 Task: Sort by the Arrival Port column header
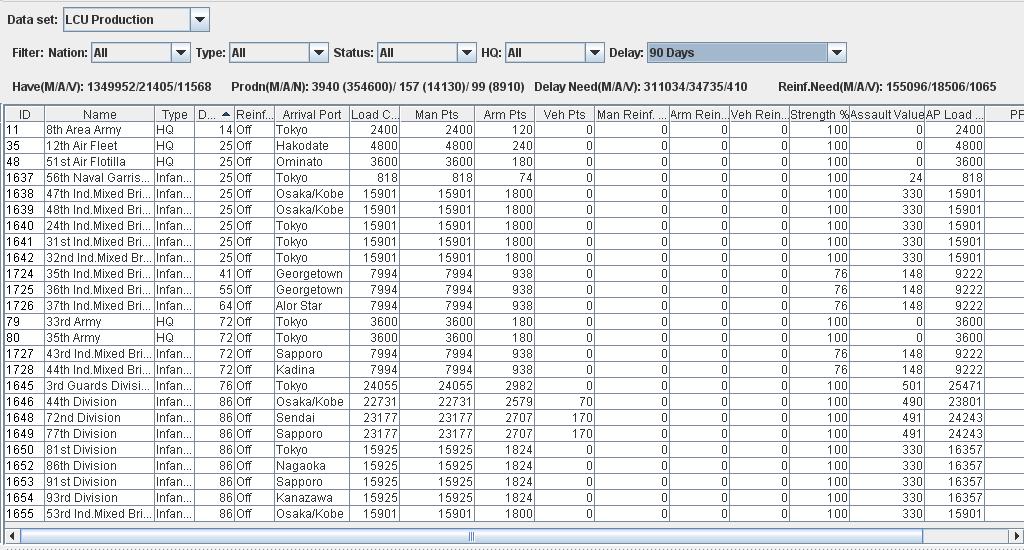(x=312, y=114)
